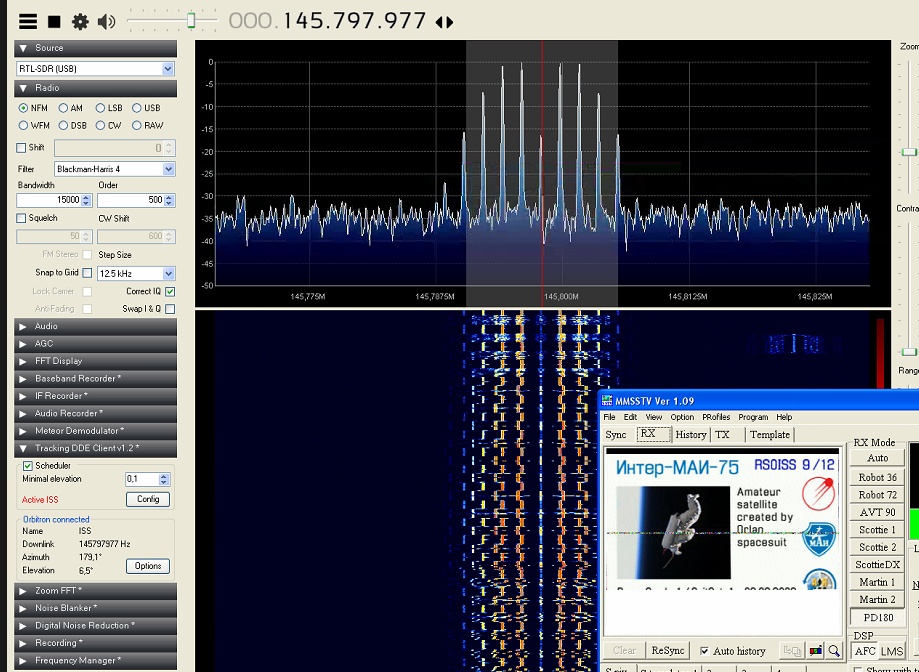Collapse the Tracking DDE Client v1.2 panel
The image size is (919, 672).
click(x=96, y=449)
